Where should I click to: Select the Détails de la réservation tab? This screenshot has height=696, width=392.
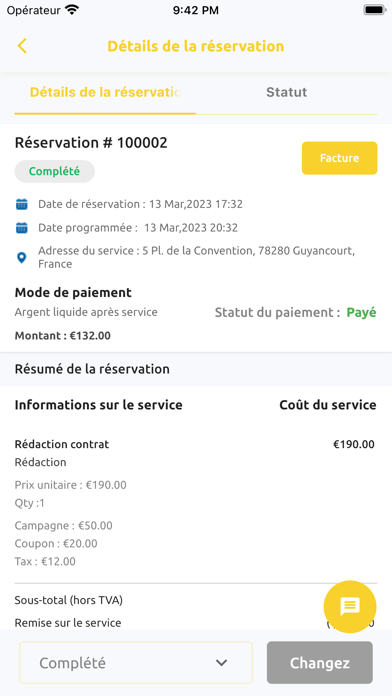click(x=105, y=92)
